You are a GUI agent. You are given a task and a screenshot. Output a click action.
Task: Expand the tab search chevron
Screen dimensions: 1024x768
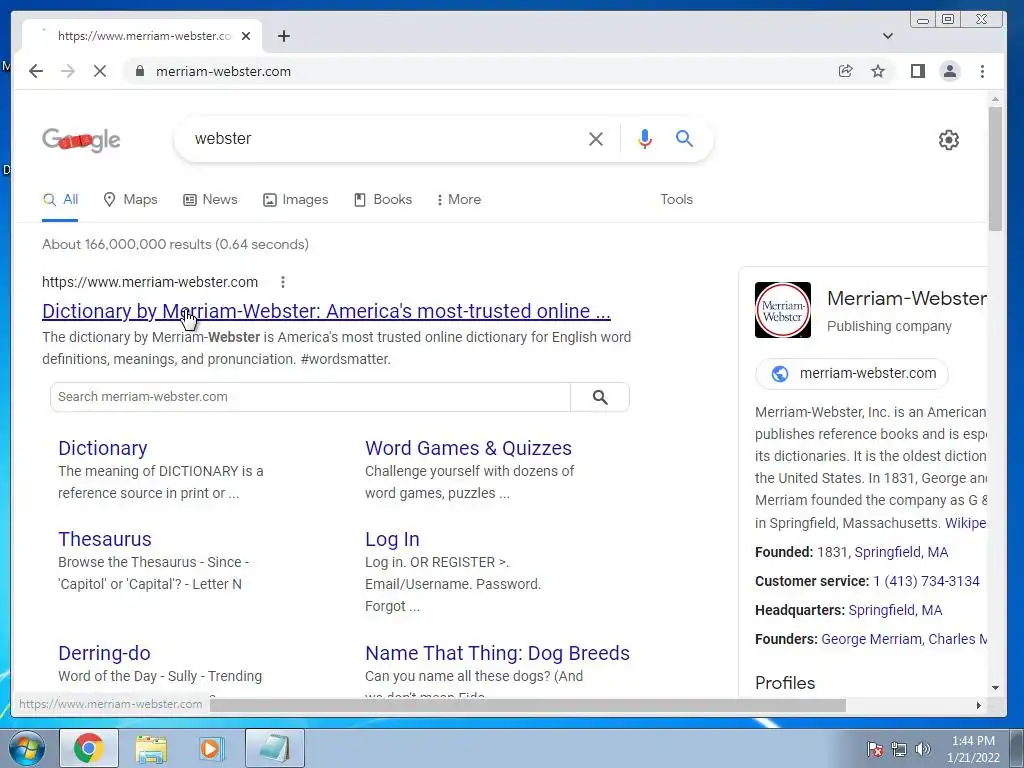pos(888,36)
